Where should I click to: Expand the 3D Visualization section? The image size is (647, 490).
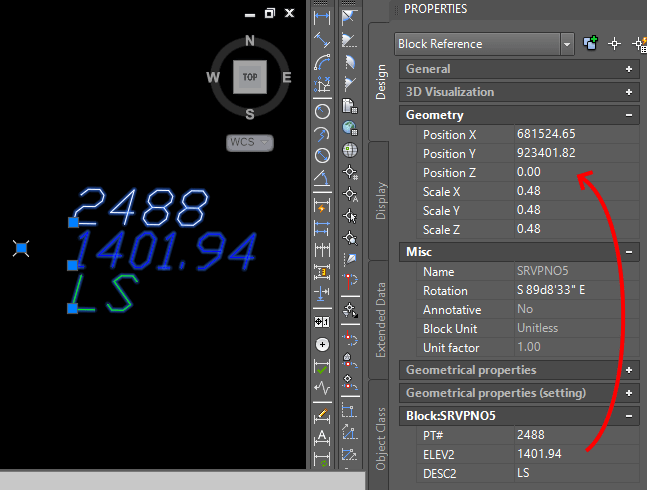tap(628, 92)
